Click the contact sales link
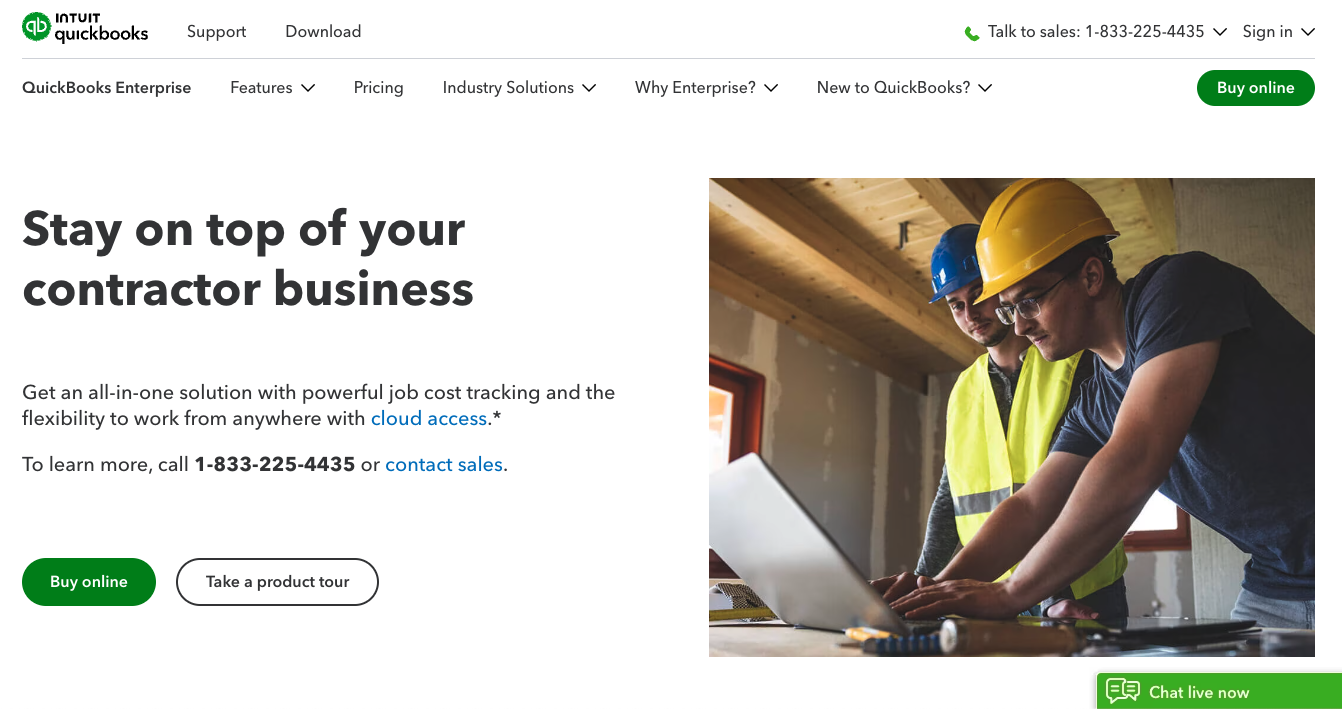 pos(443,464)
